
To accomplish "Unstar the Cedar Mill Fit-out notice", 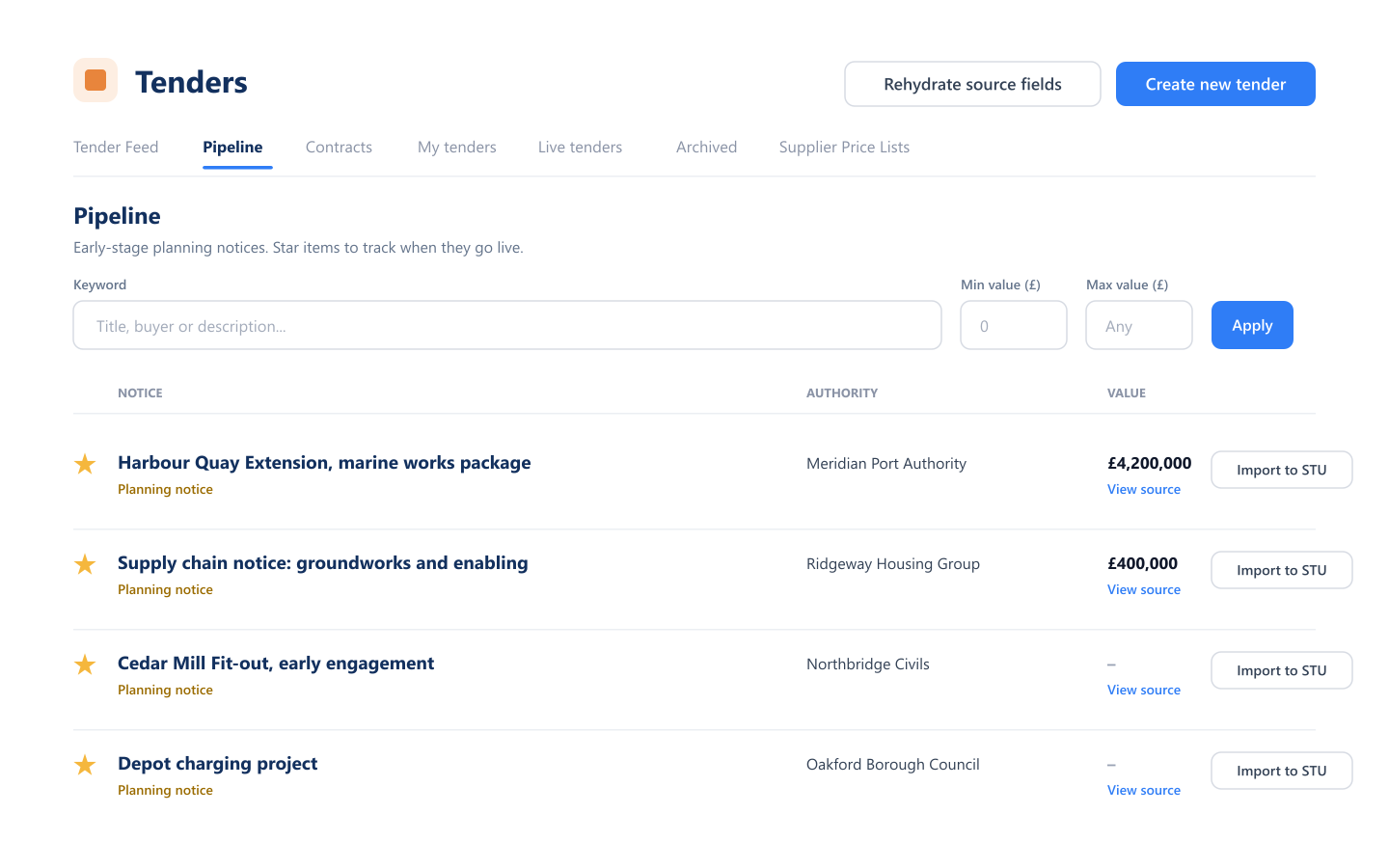I will [85, 665].
